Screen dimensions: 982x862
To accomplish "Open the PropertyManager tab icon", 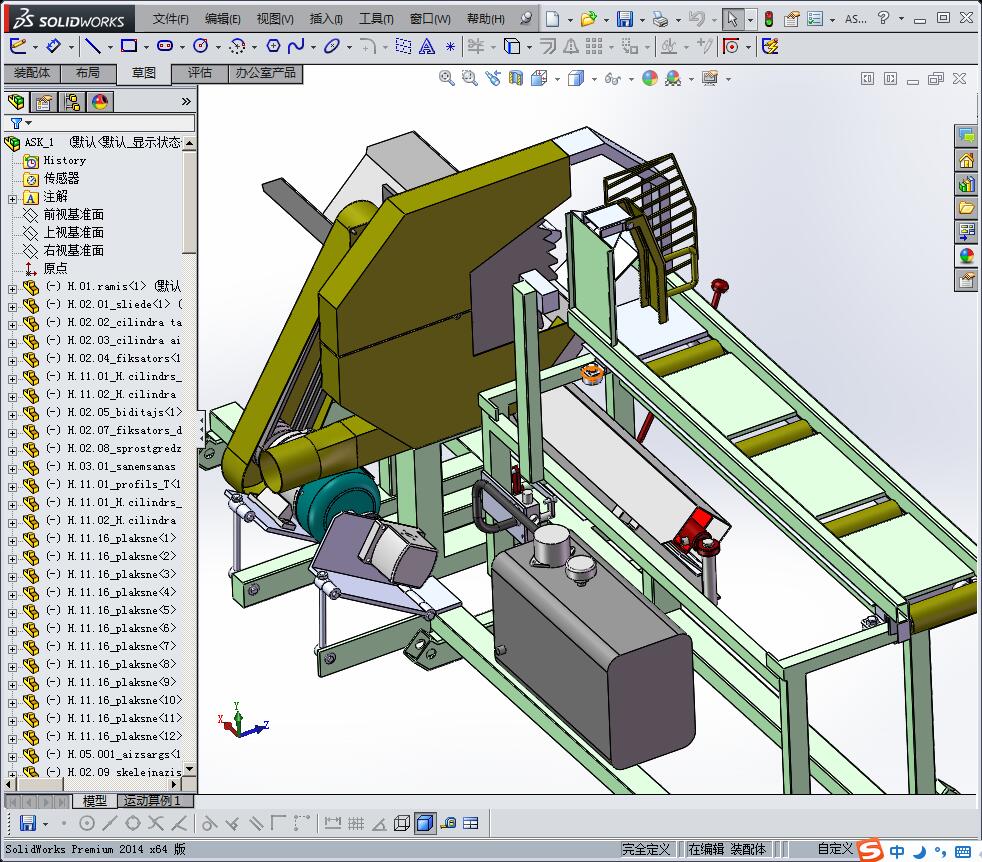I will (44, 102).
